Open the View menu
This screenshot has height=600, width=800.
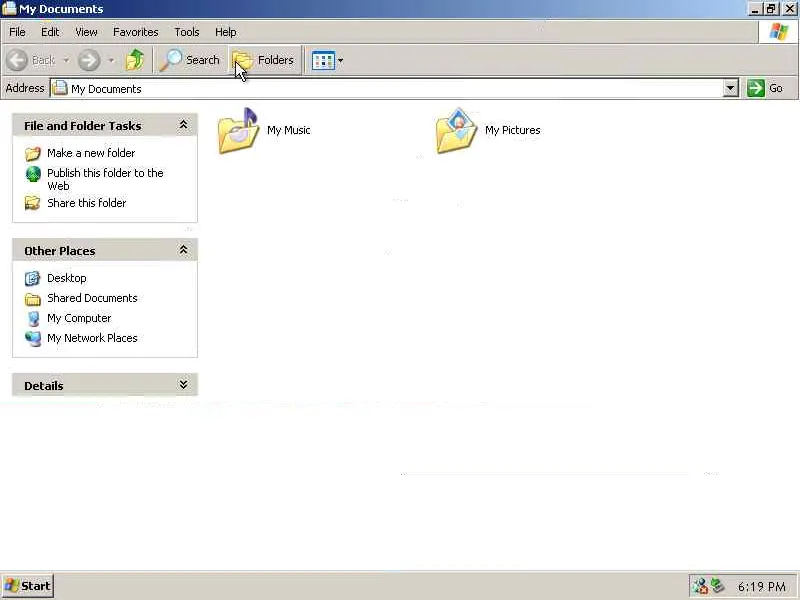pos(86,32)
